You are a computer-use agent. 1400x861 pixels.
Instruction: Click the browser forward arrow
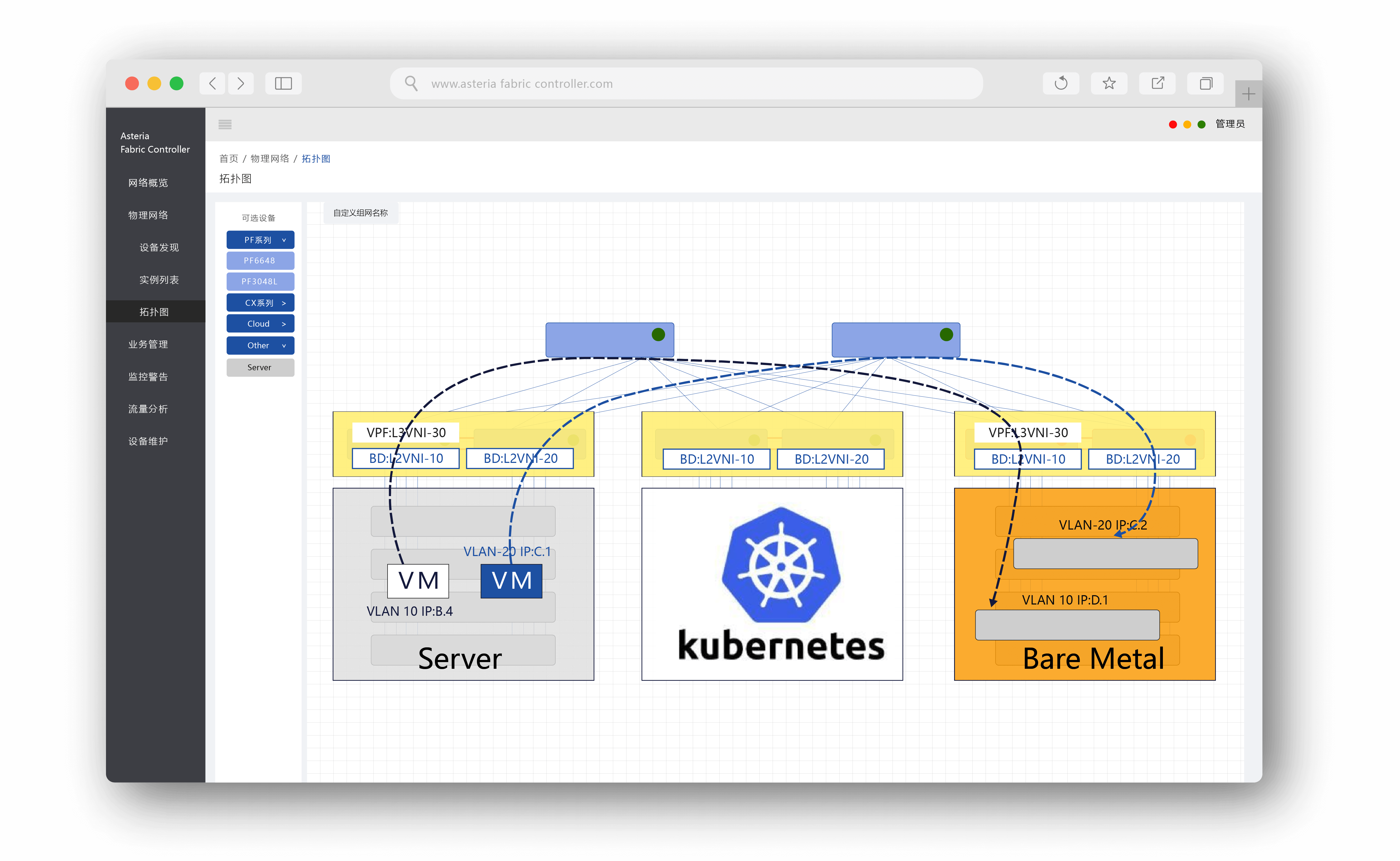[241, 84]
